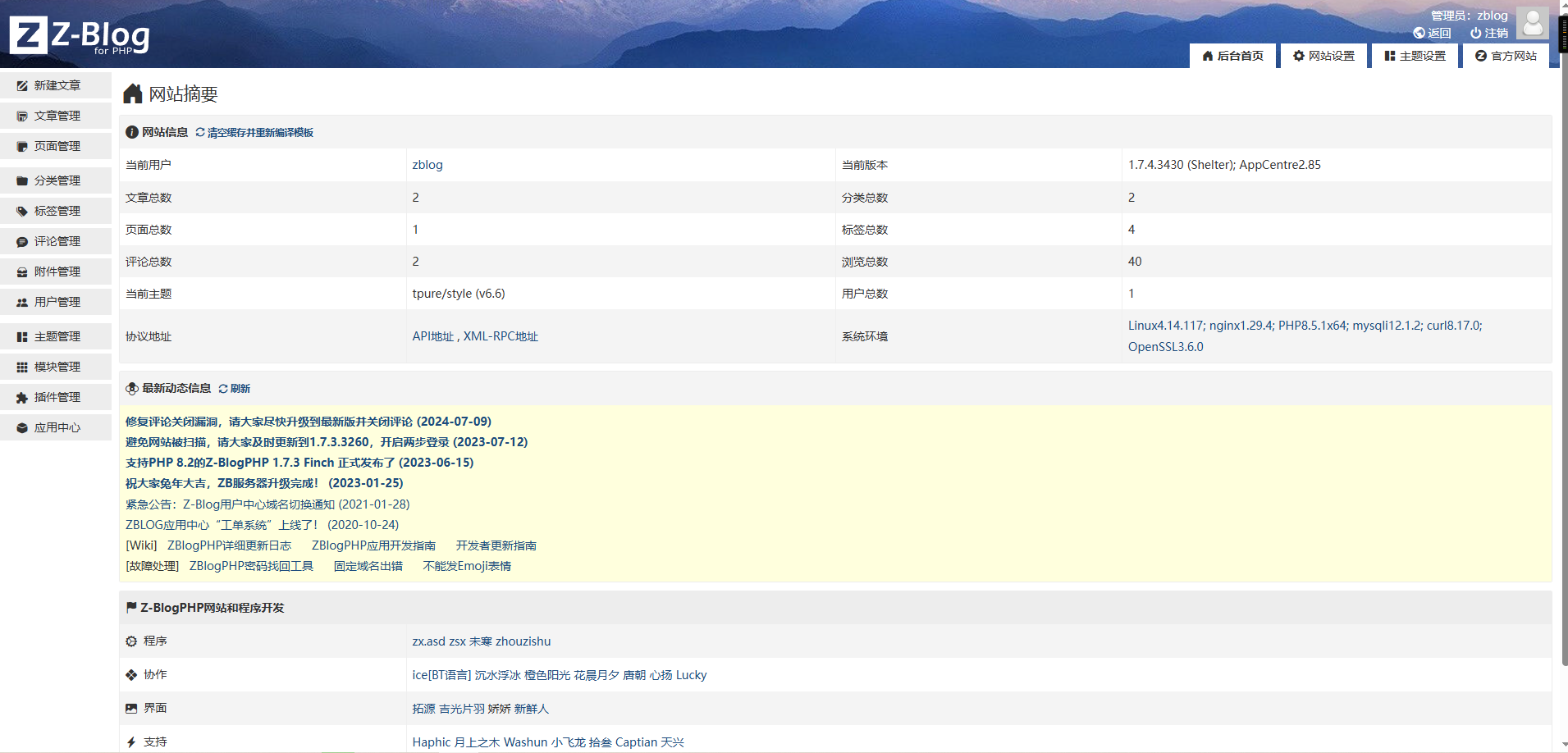Click the 返回 link in header

(1433, 34)
